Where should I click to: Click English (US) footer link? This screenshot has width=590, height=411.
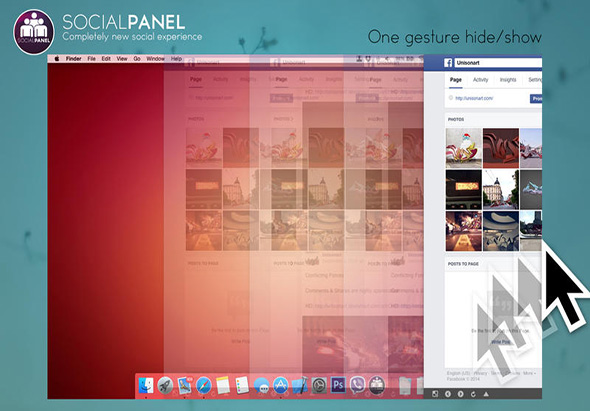(458, 373)
